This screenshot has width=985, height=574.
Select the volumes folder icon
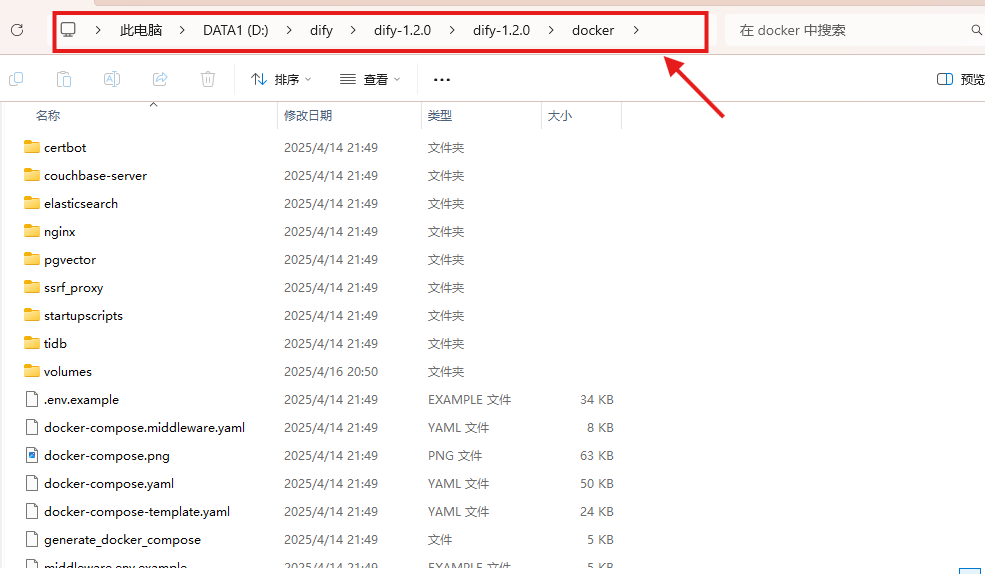31,371
